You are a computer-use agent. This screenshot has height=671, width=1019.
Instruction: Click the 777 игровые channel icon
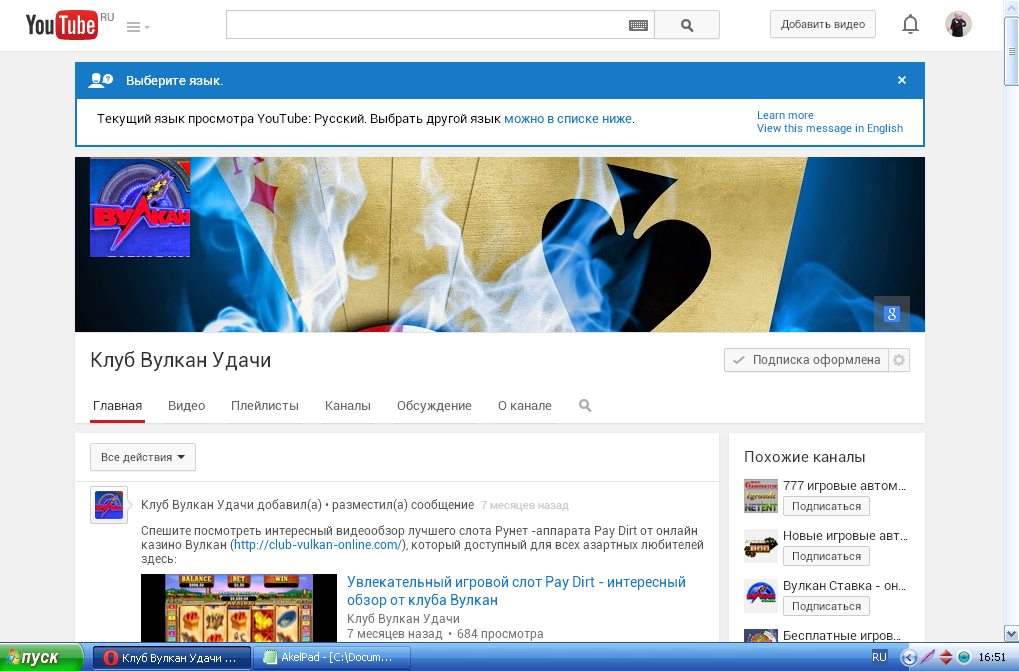(x=761, y=496)
